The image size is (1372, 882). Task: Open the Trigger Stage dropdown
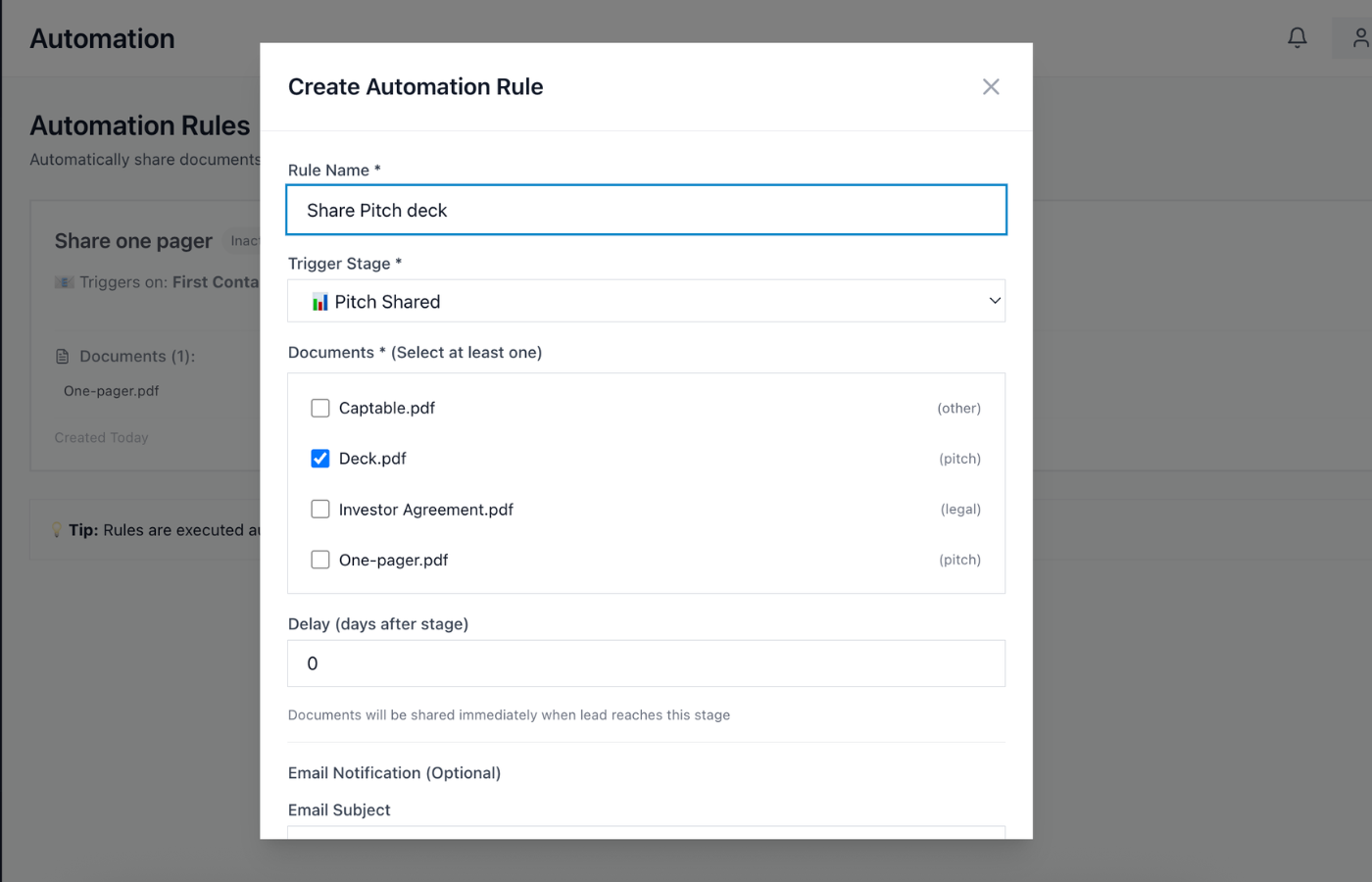pos(646,301)
